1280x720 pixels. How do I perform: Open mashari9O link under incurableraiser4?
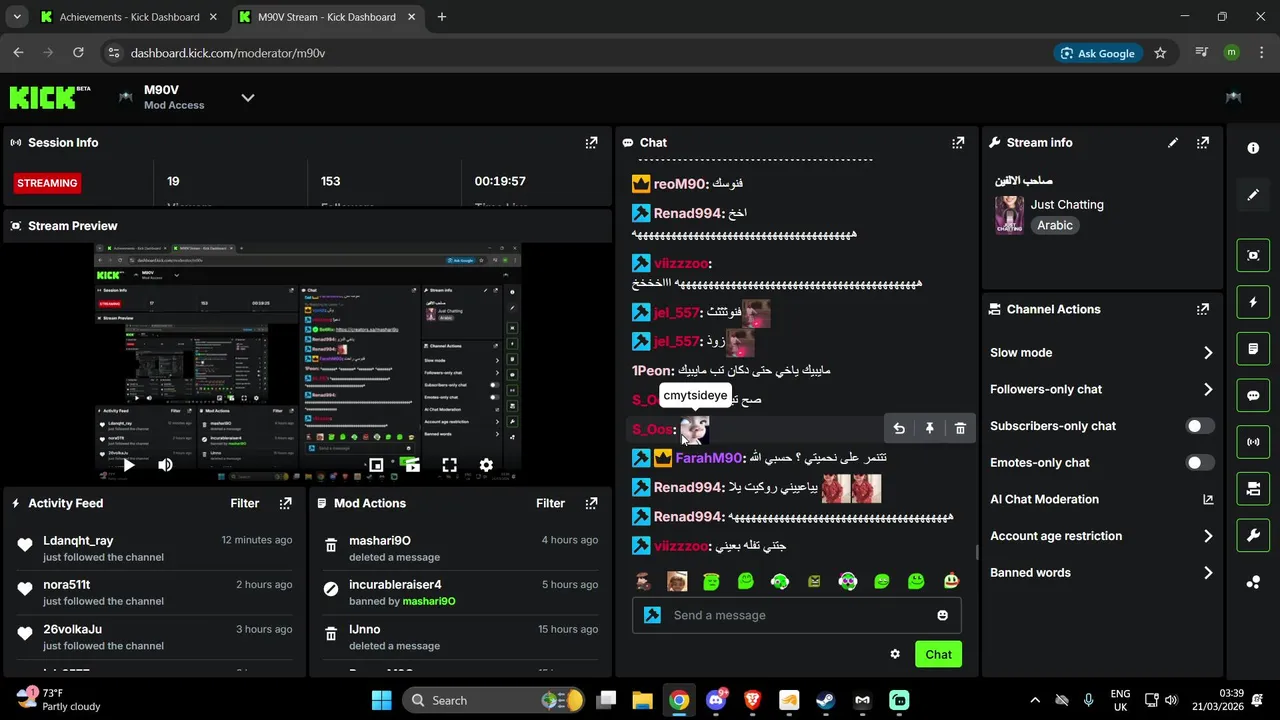pos(429,601)
